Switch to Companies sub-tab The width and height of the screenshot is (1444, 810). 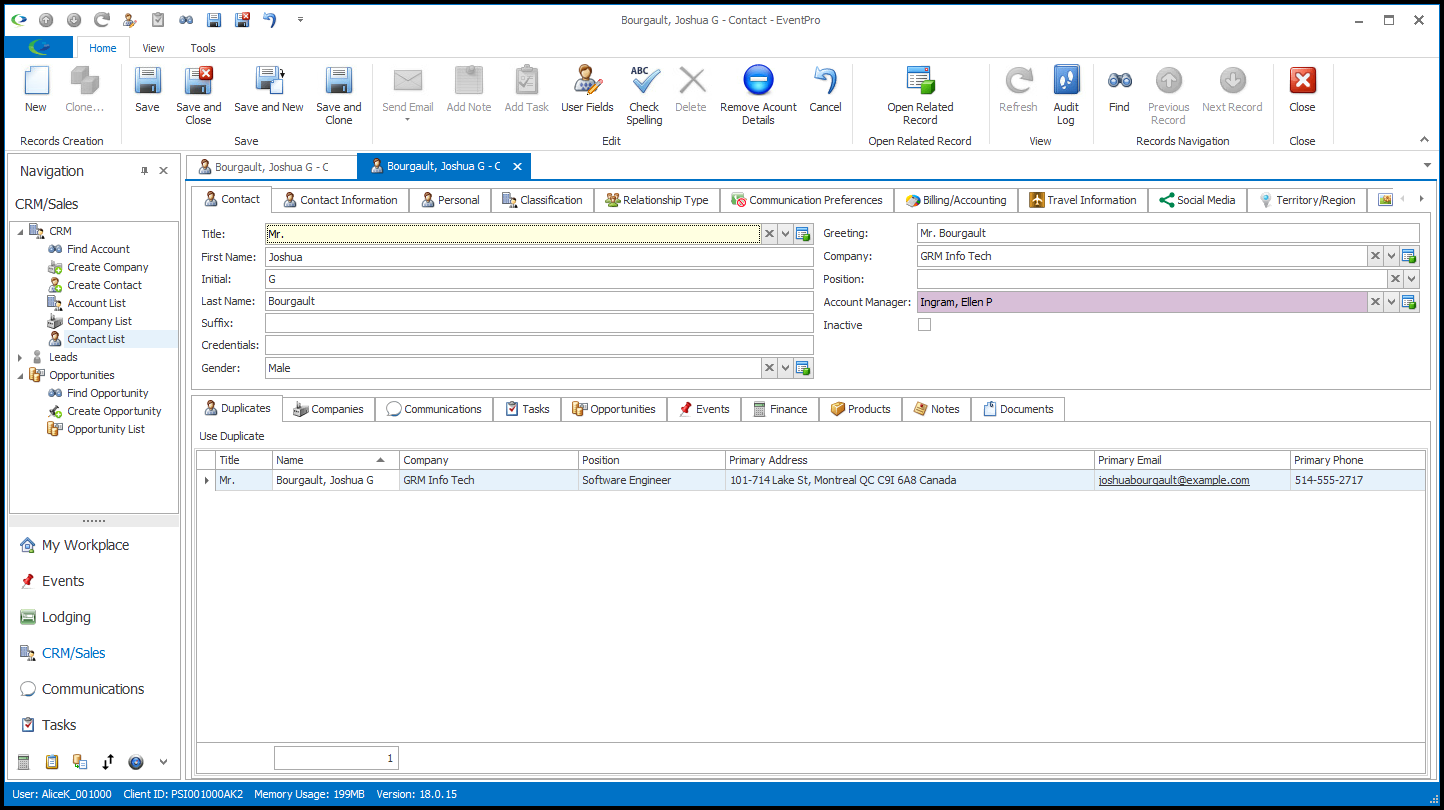pyautogui.click(x=328, y=409)
